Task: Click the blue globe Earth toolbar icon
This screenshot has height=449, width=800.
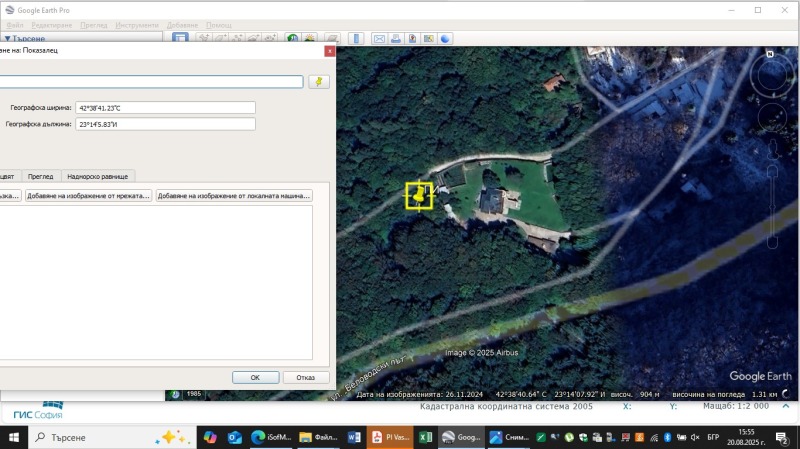Action: (445, 39)
